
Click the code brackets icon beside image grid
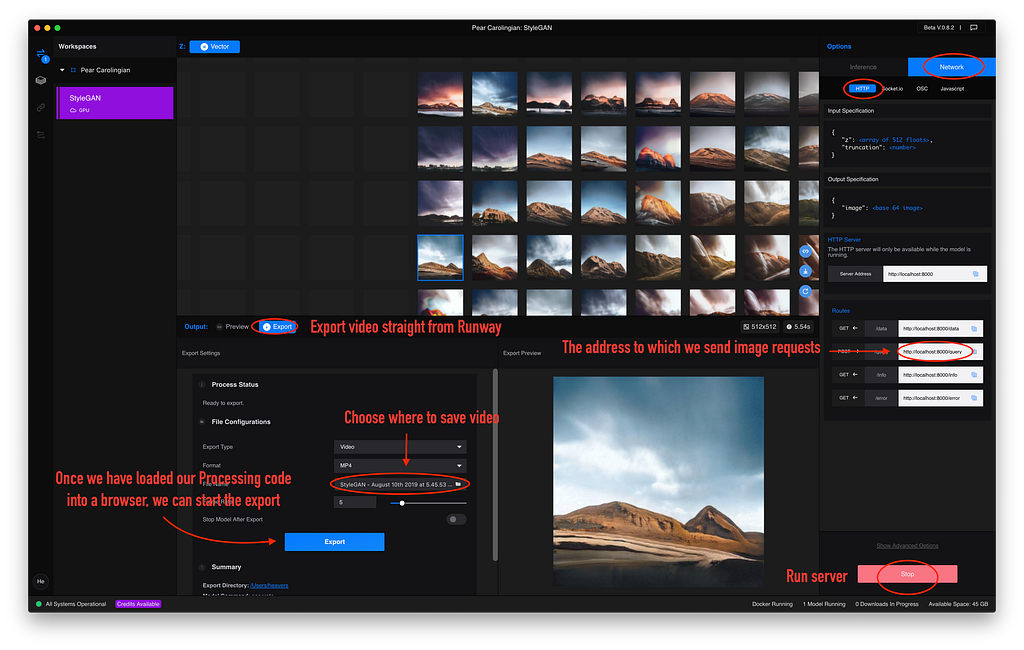pos(805,251)
